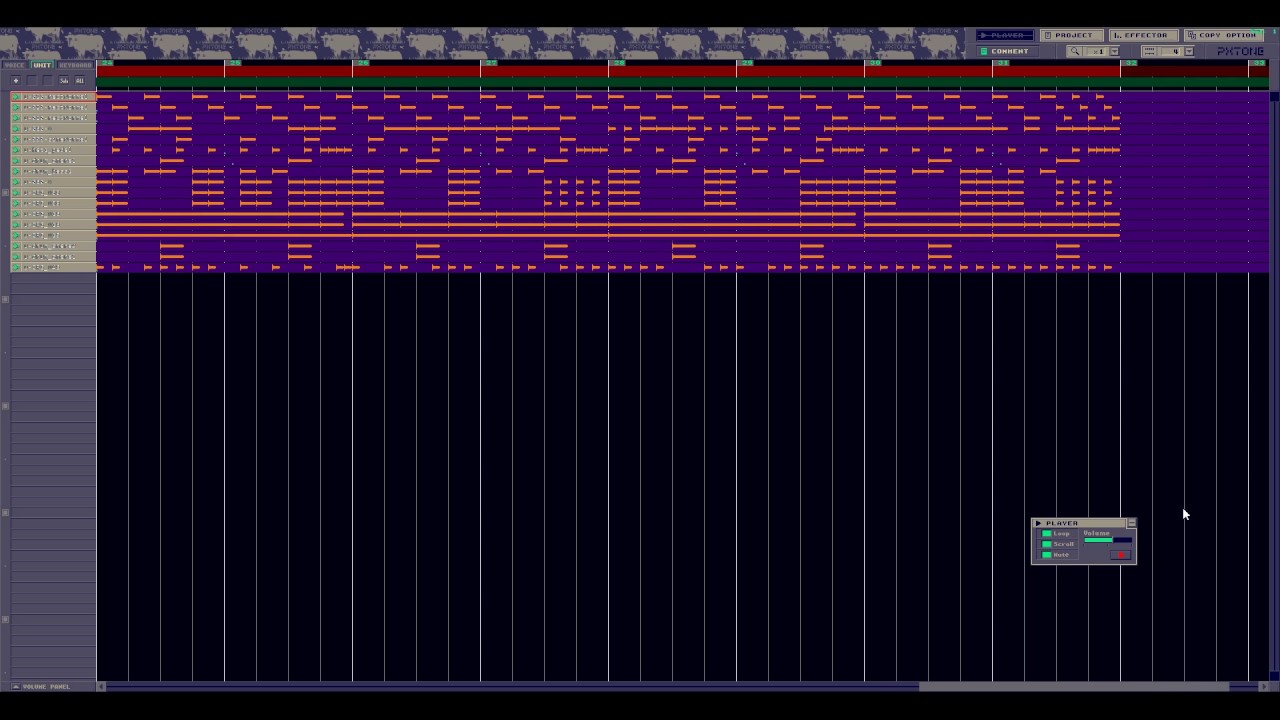The width and height of the screenshot is (1280, 720).
Task: Switch to the Keyboard tab
Action: 75,65
